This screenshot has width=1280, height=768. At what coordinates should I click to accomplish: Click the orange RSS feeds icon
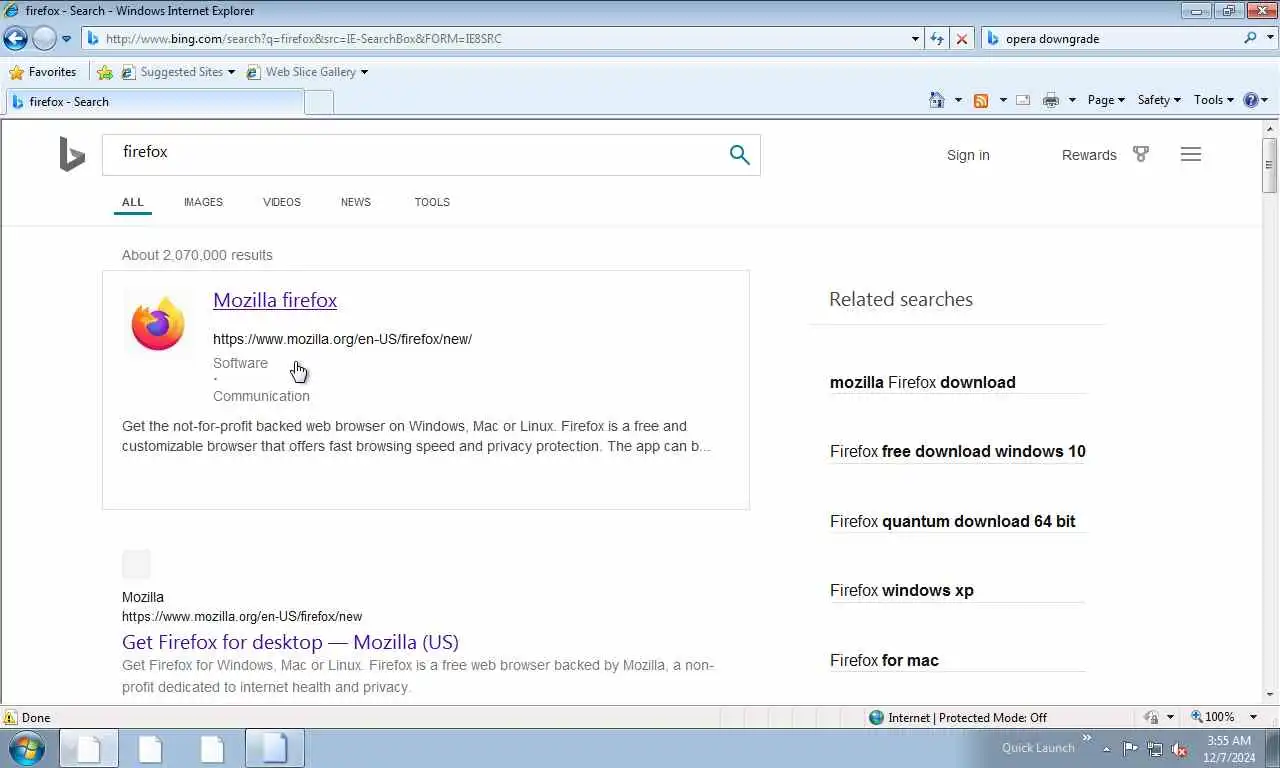pyautogui.click(x=981, y=100)
